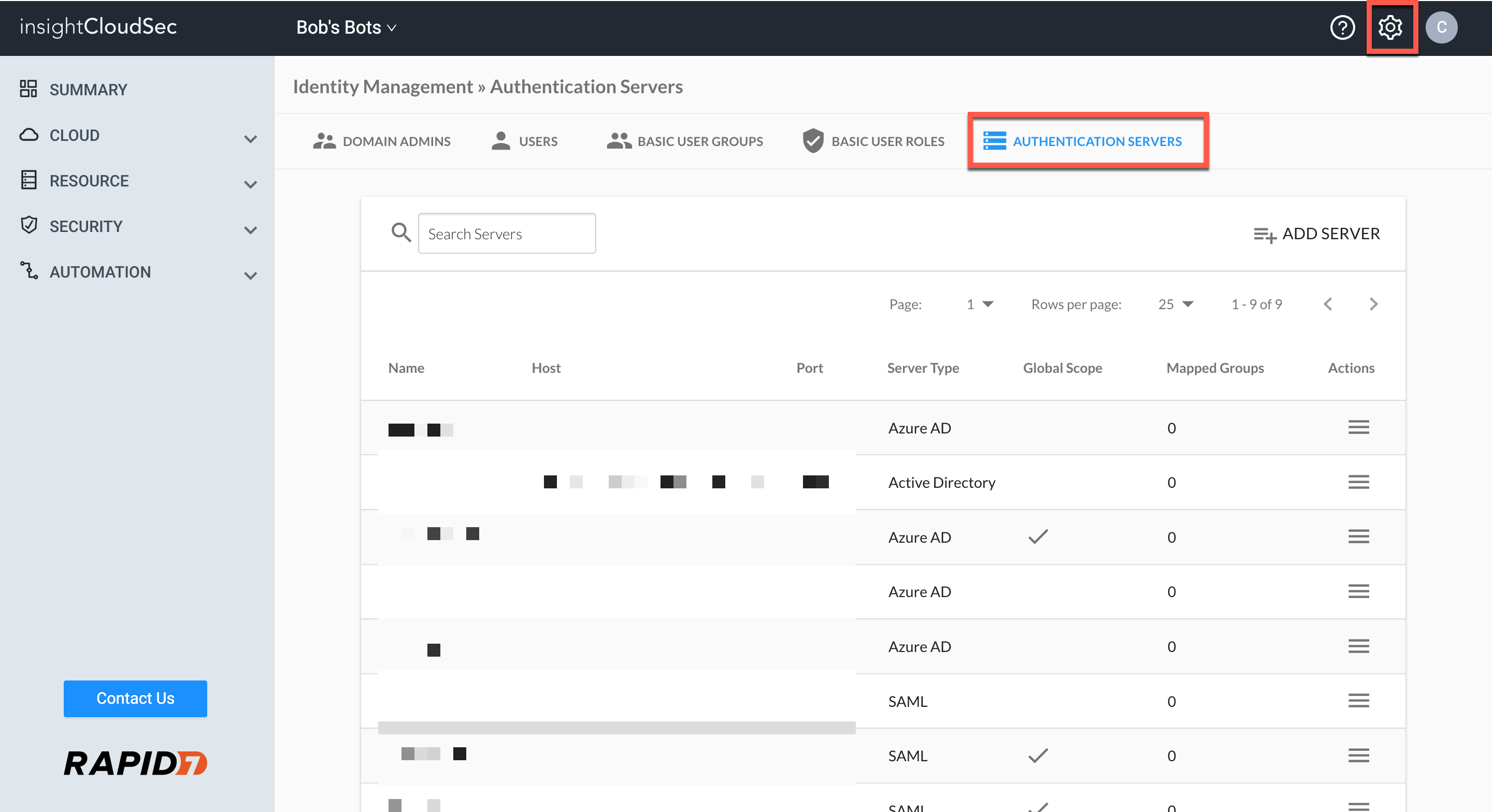The image size is (1492, 812).
Task: Go to previous page arrow
Action: click(1327, 304)
